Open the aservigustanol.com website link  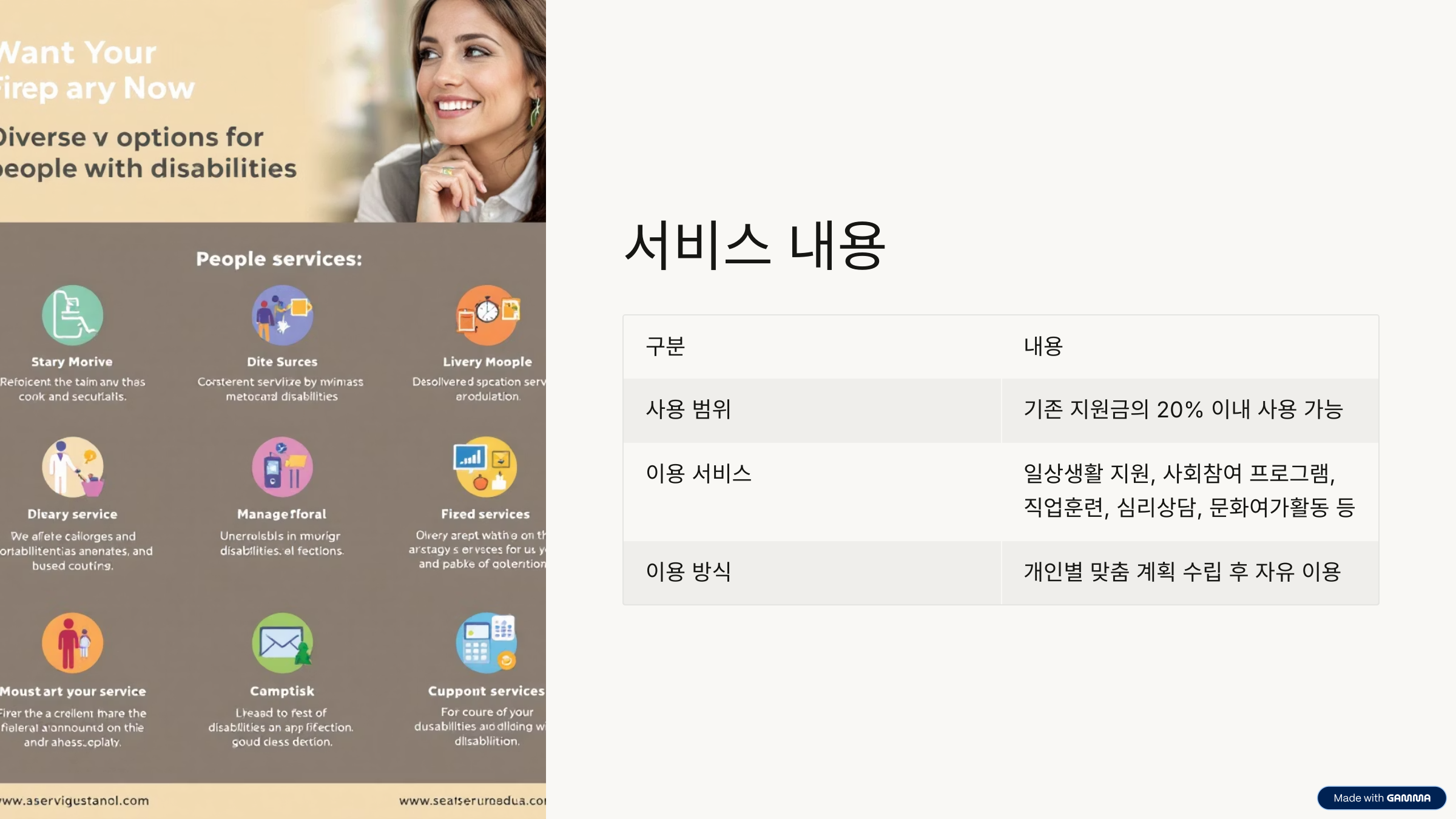75,801
